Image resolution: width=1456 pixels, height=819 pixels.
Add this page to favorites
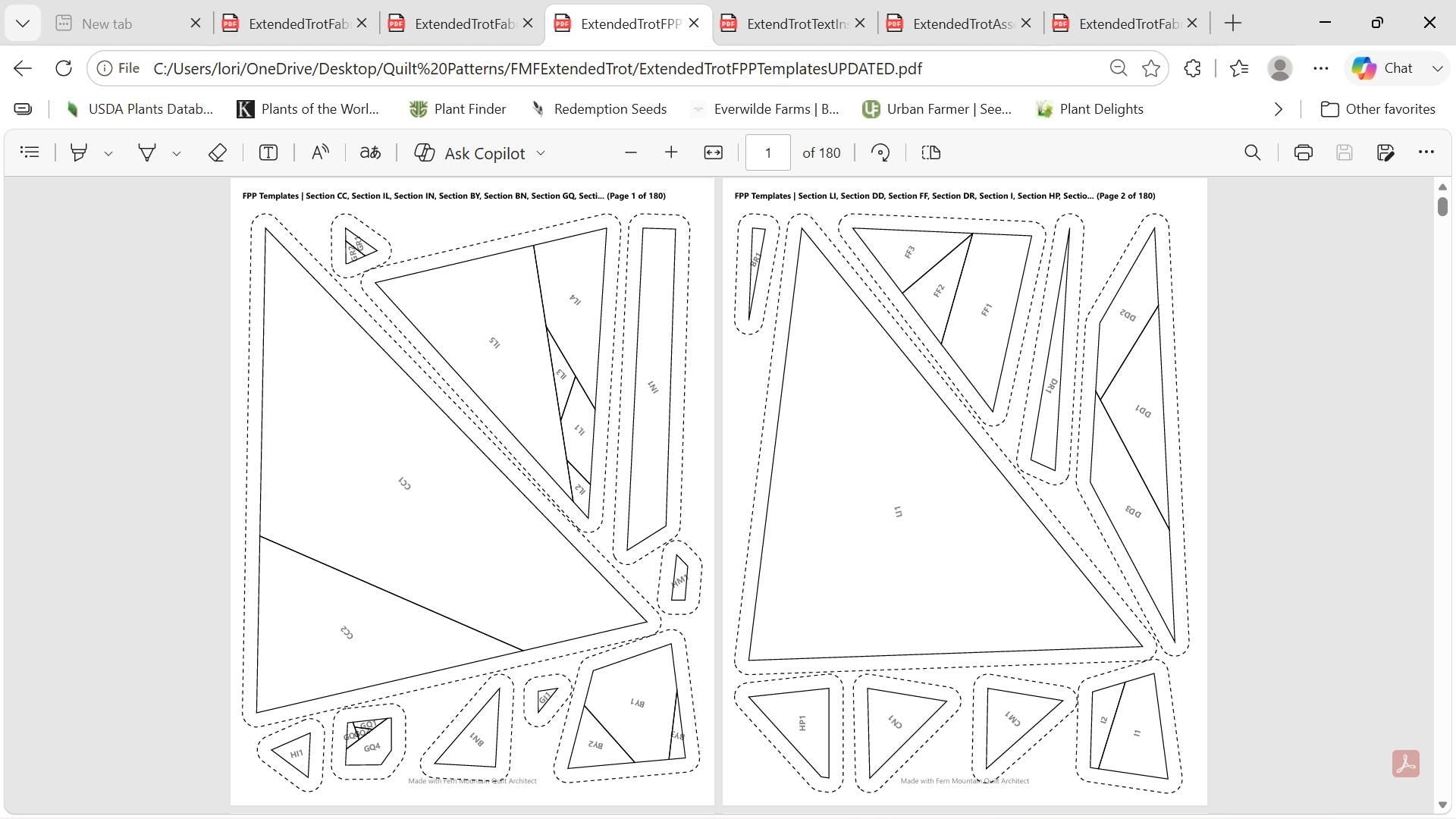coord(1151,68)
